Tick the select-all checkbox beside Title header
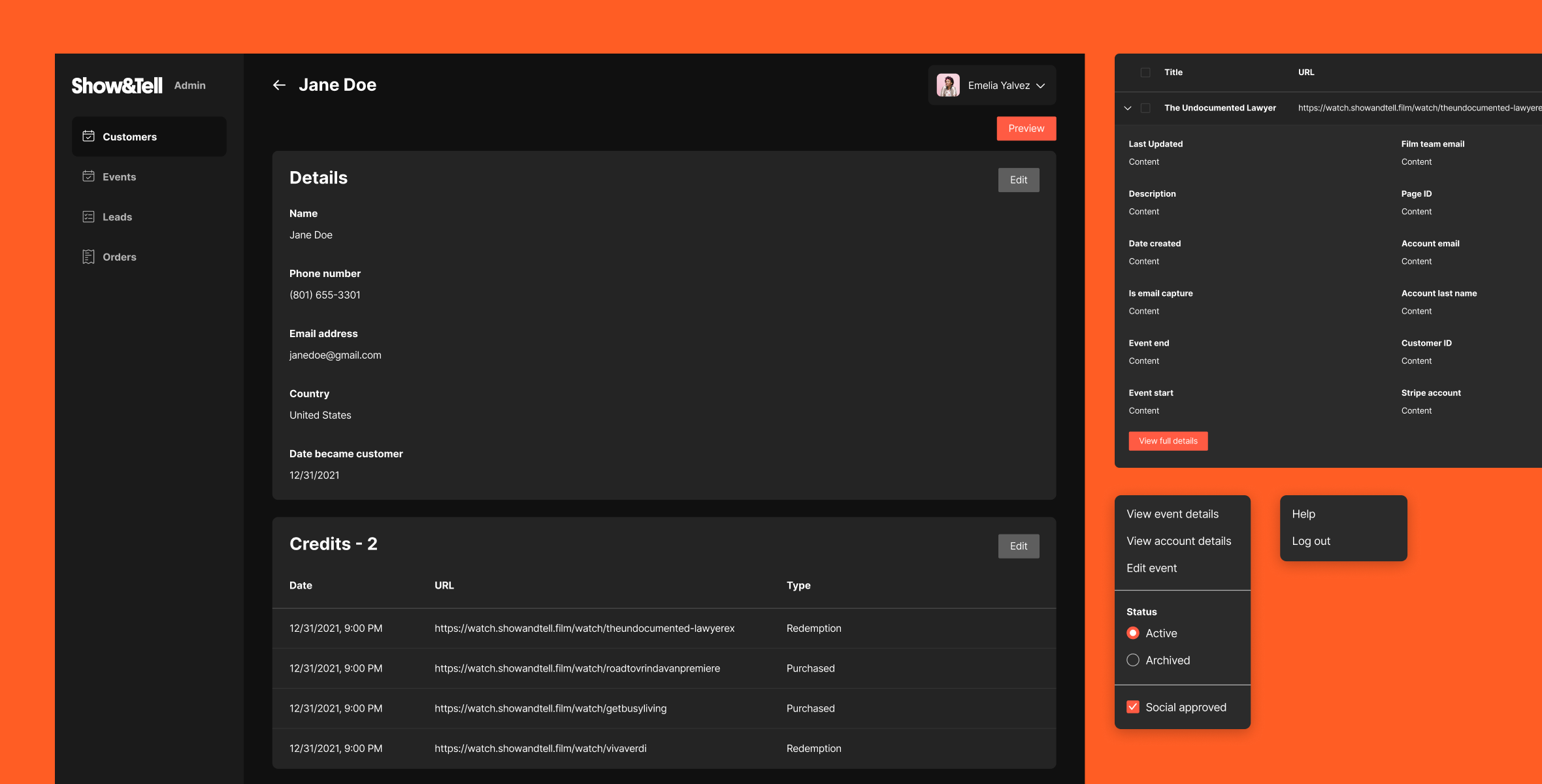This screenshot has height=784, width=1542. [1145, 73]
